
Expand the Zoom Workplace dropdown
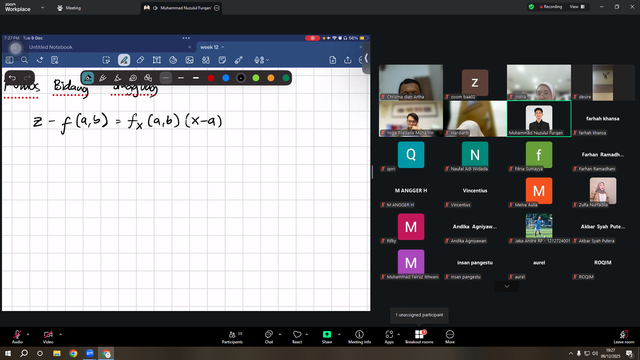pos(42,7)
